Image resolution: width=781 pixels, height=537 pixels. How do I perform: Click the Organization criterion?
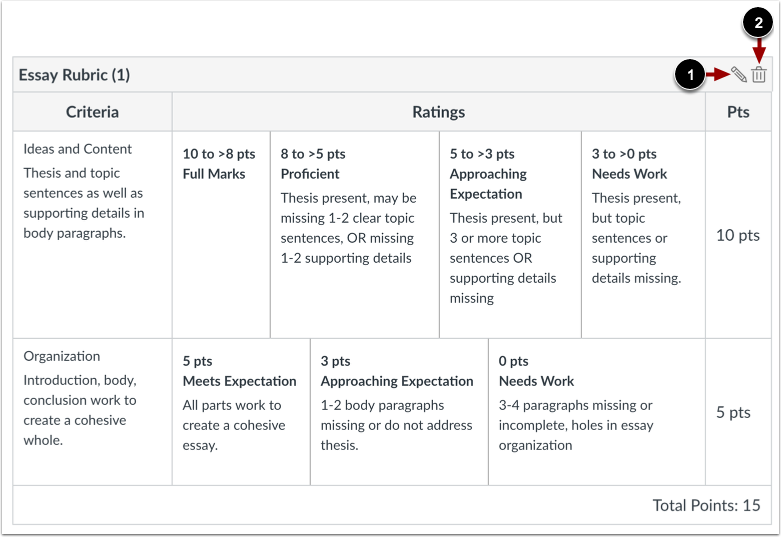[92, 412]
